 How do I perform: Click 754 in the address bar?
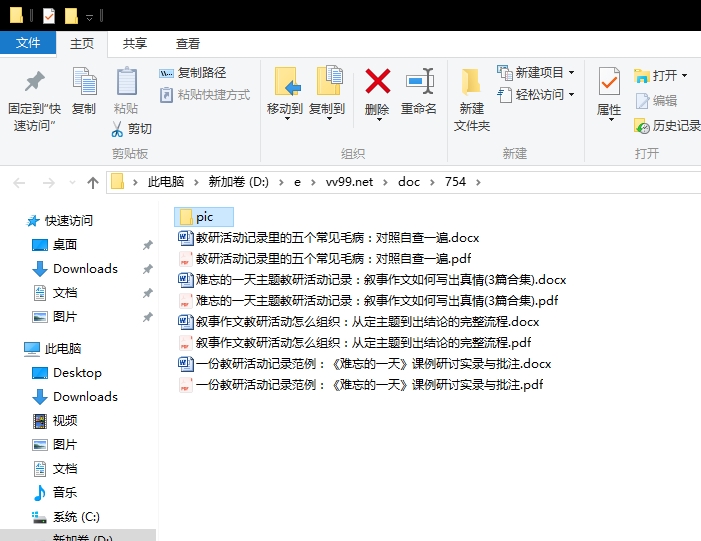[455, 182]
